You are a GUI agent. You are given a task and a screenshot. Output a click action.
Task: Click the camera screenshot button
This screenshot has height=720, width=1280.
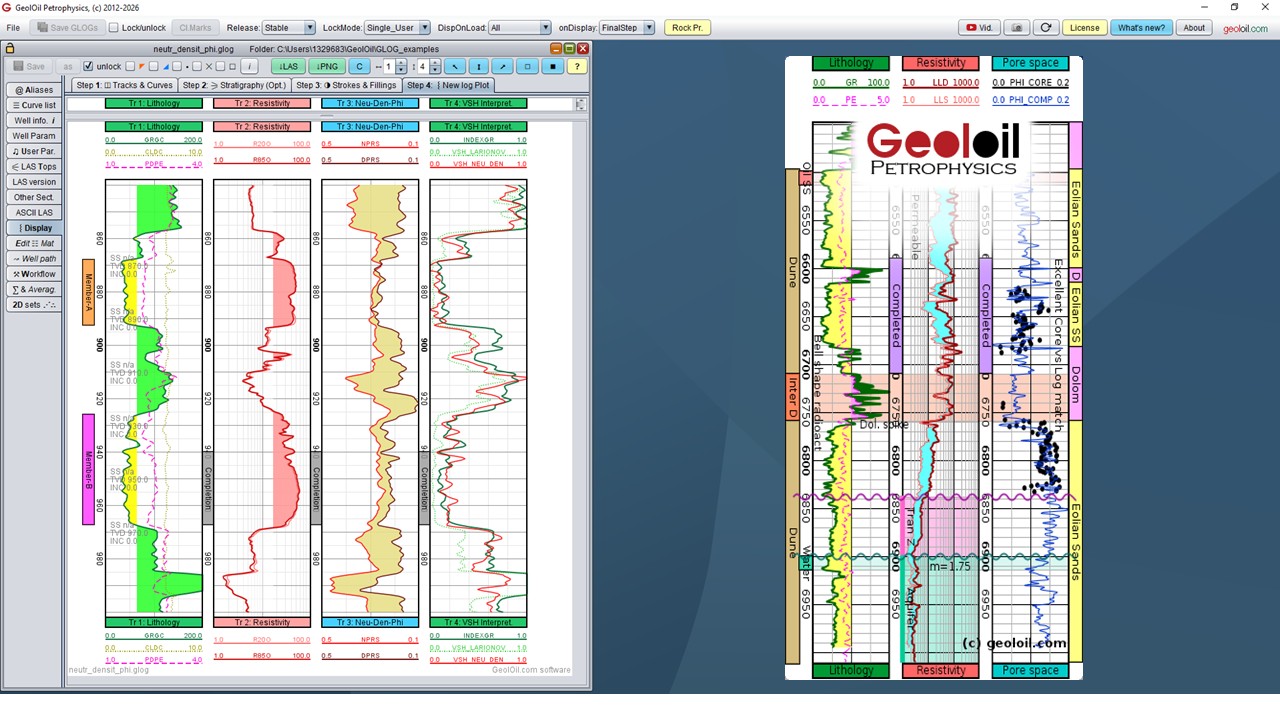[x=1018, y=28]
